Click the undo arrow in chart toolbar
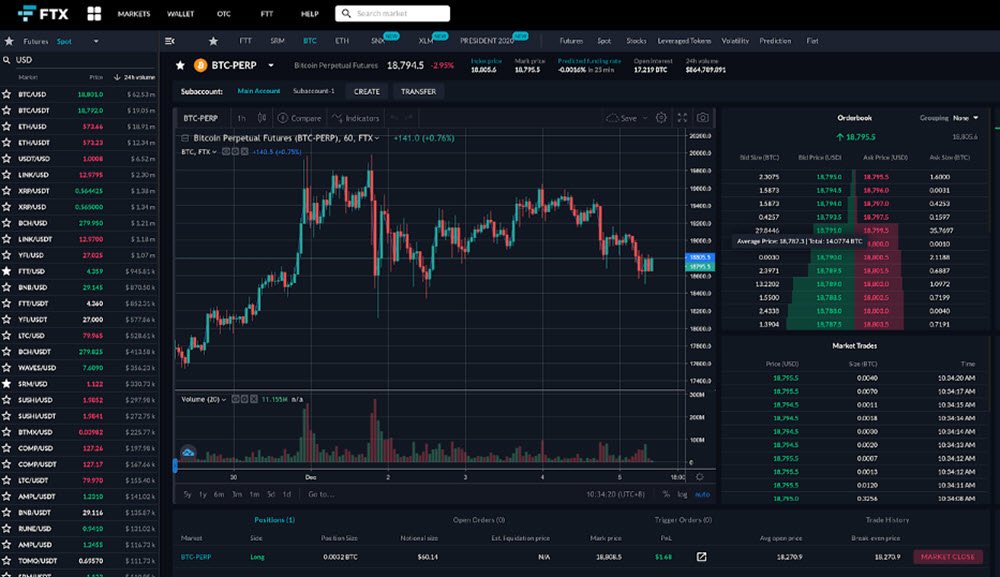The height and width of the screenshot is (577, 1000). click(x=395, y=118)
